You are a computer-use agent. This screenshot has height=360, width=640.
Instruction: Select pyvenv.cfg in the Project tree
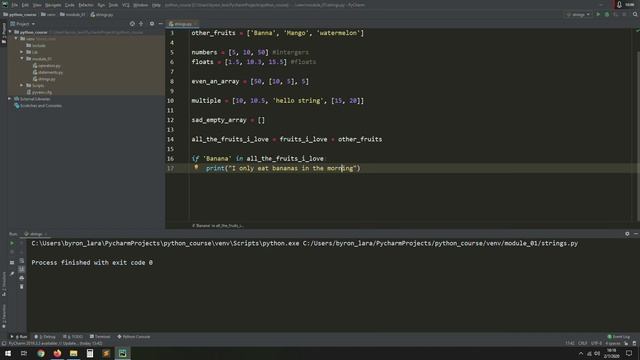(39, 92)
